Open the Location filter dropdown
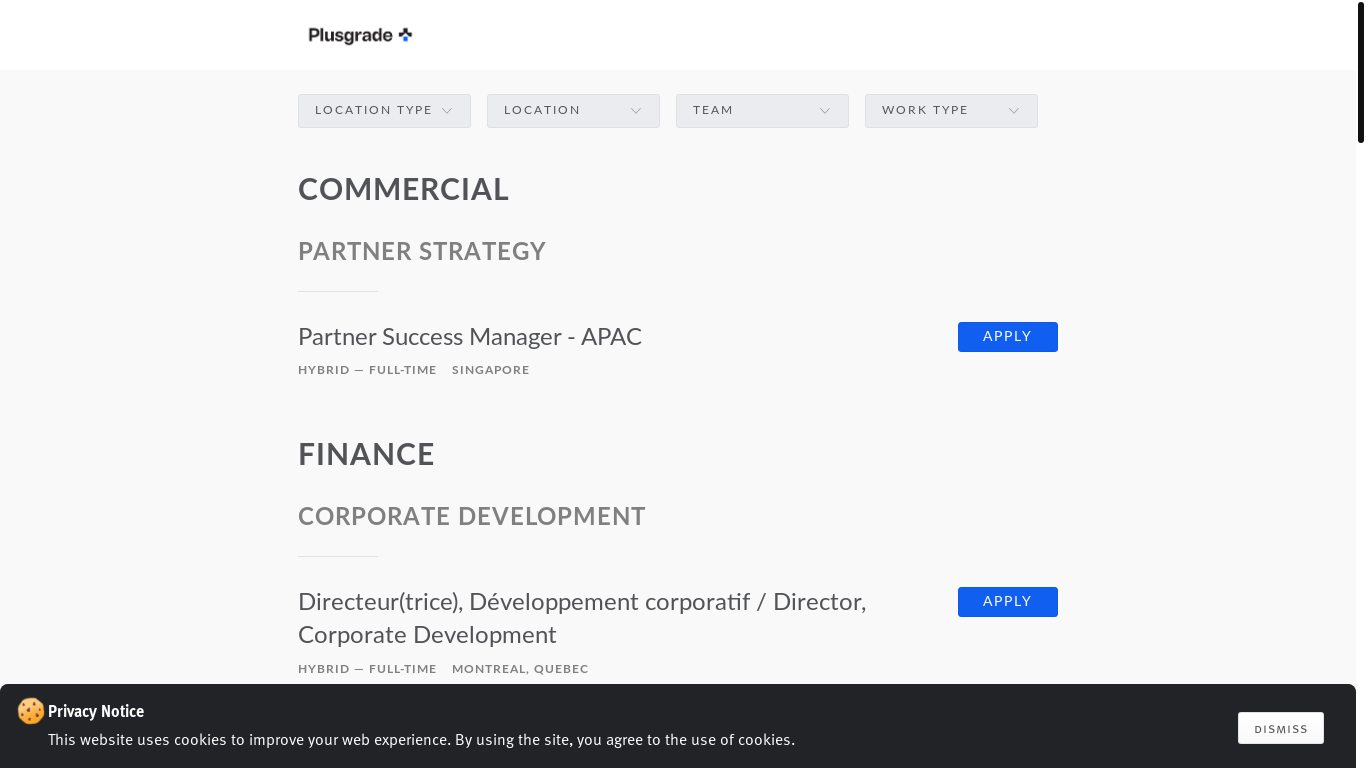 pyautogui.click(x=573, y=111)
